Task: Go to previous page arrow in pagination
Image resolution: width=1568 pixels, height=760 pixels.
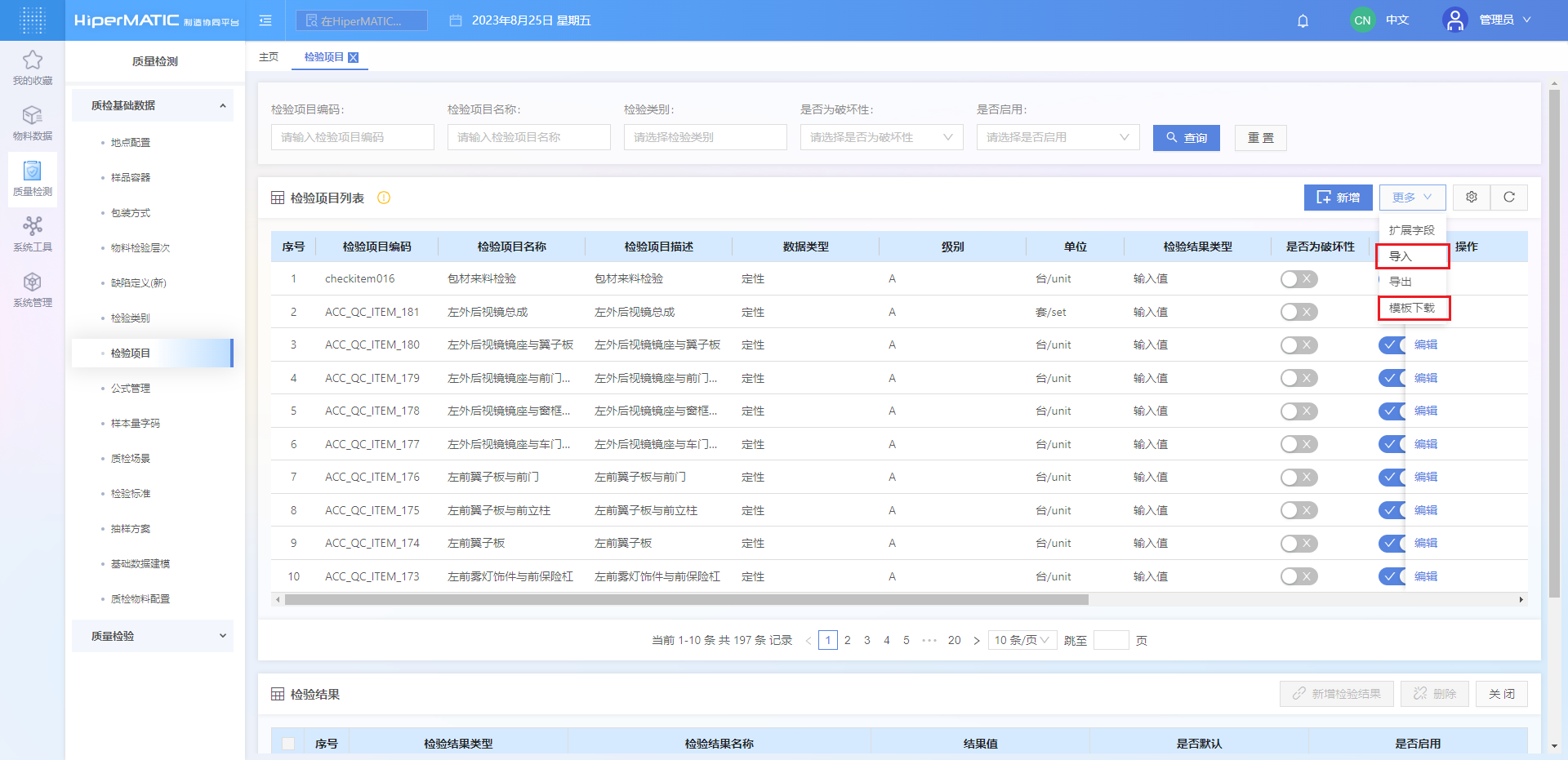Action: click(x=808, y=641)
